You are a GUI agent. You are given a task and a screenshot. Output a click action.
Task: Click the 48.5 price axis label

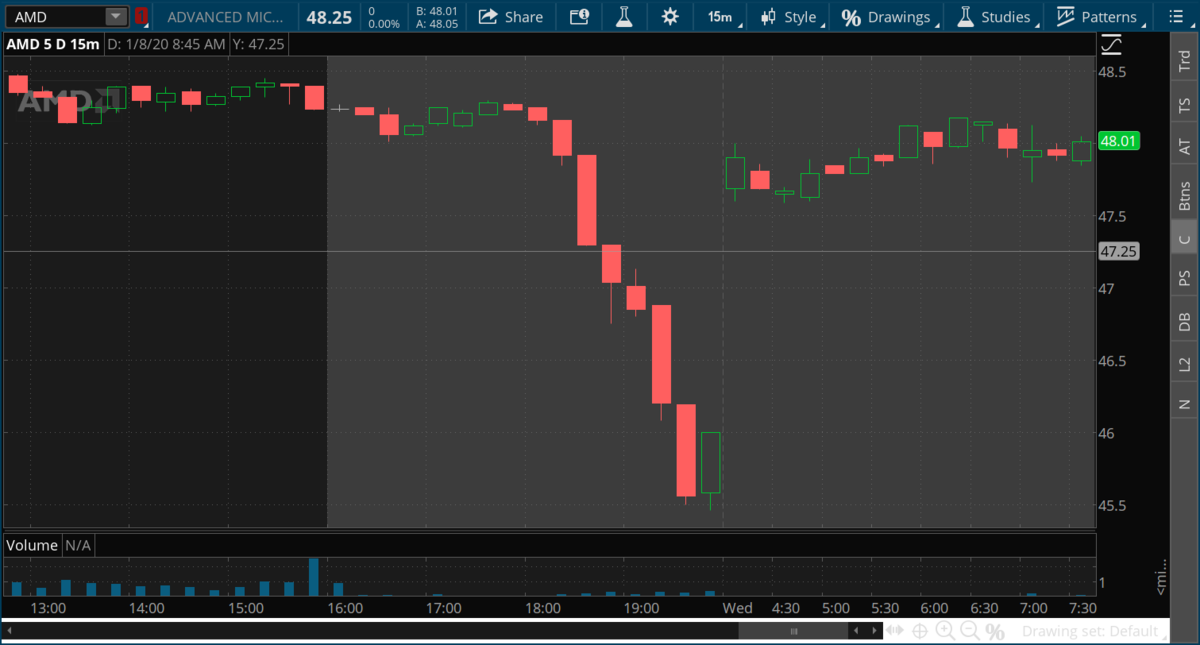1113,72
